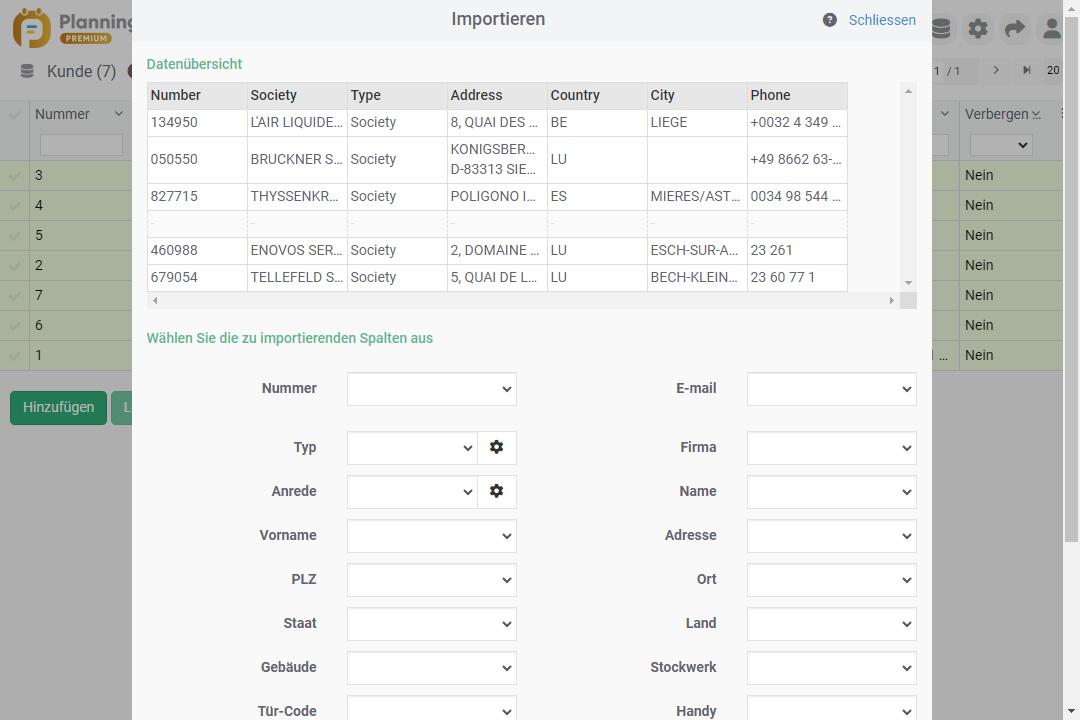The height and width of the screenshot is (720, 1080).
Task: Open settings for the Typ field
Action: pyautogui.click(x=496, y=448)
